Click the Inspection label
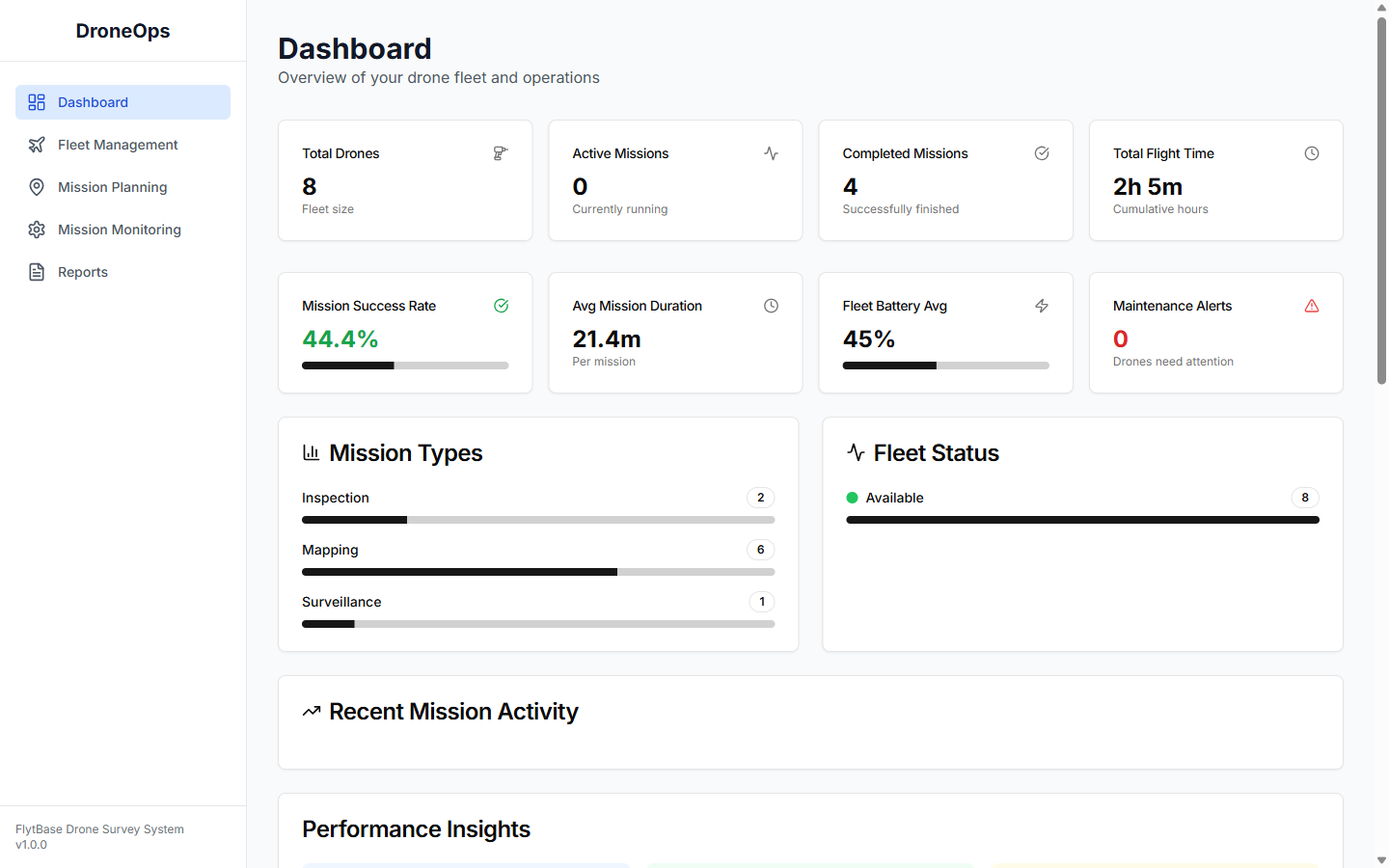This screenshot has width=1389, height=868. point(335,498)
